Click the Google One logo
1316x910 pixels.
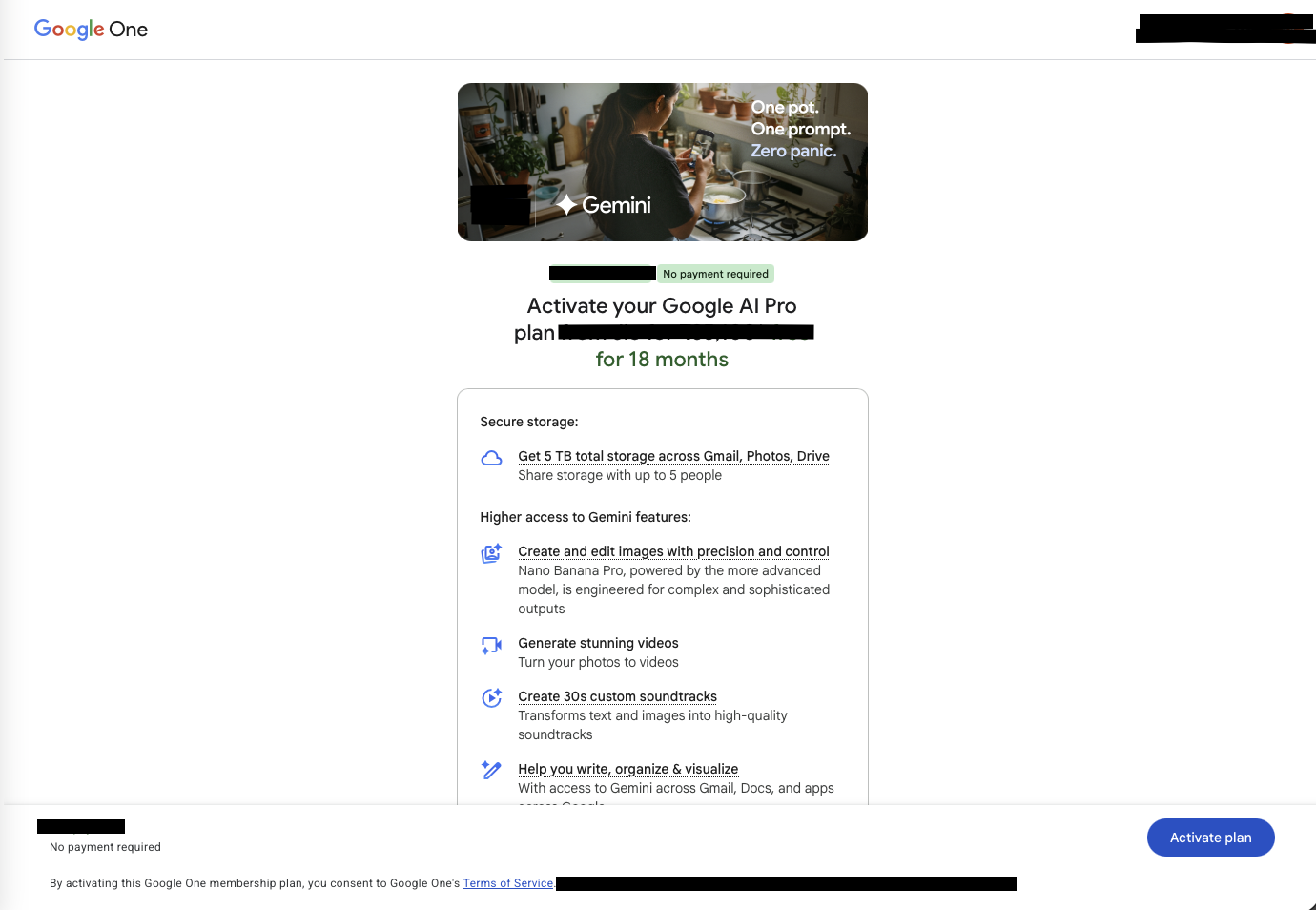tap(91, 30)
